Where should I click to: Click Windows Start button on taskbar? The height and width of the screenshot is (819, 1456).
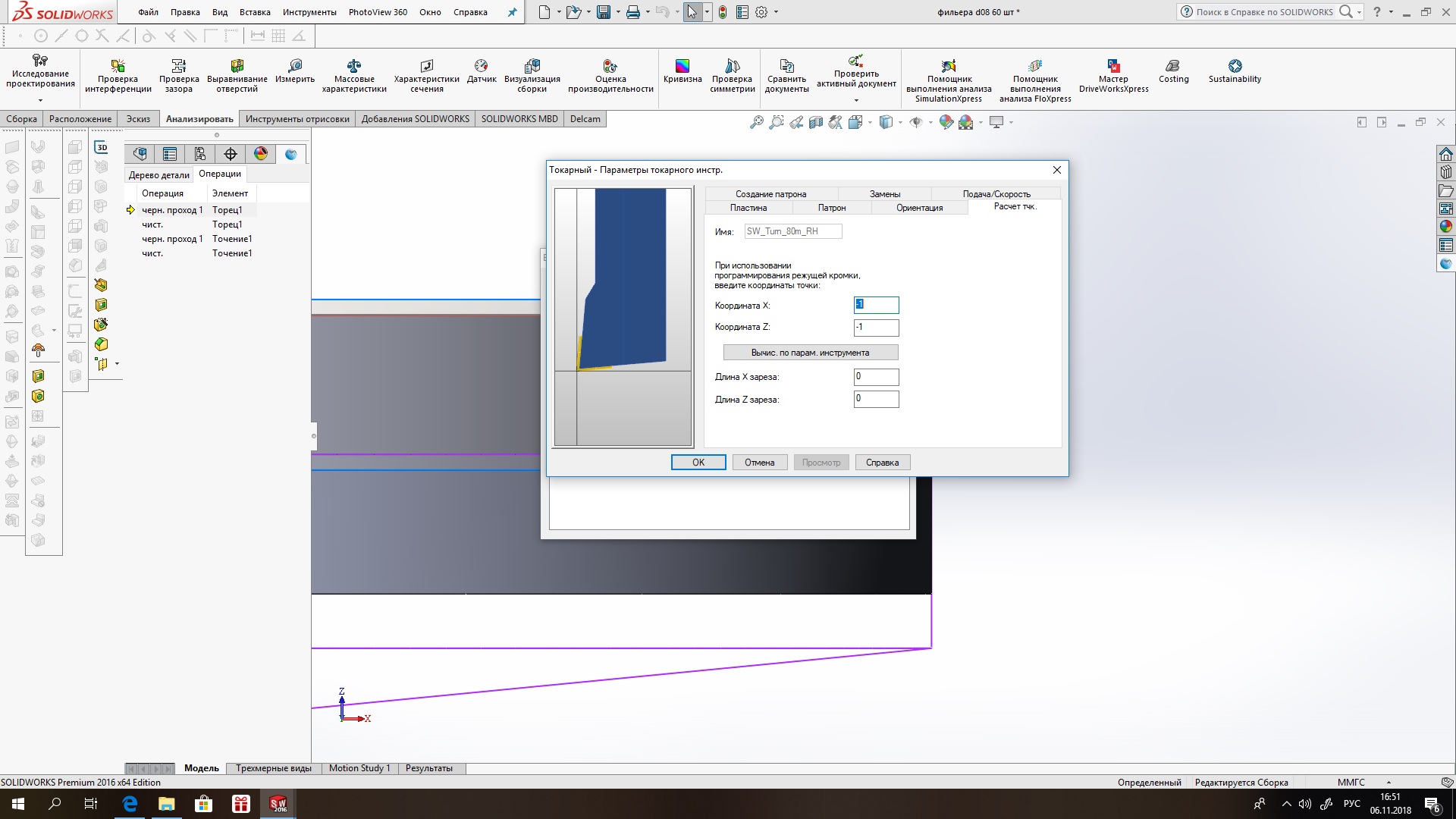[x=18, y=804]
